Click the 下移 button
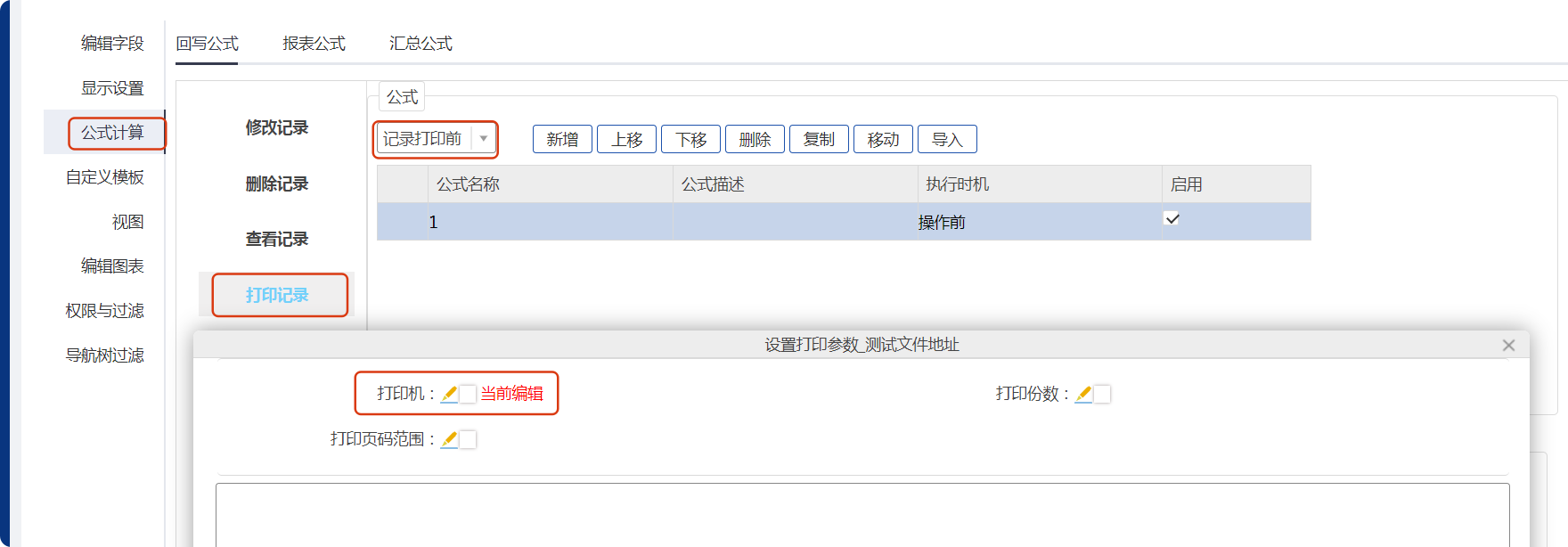 point(690,139)
